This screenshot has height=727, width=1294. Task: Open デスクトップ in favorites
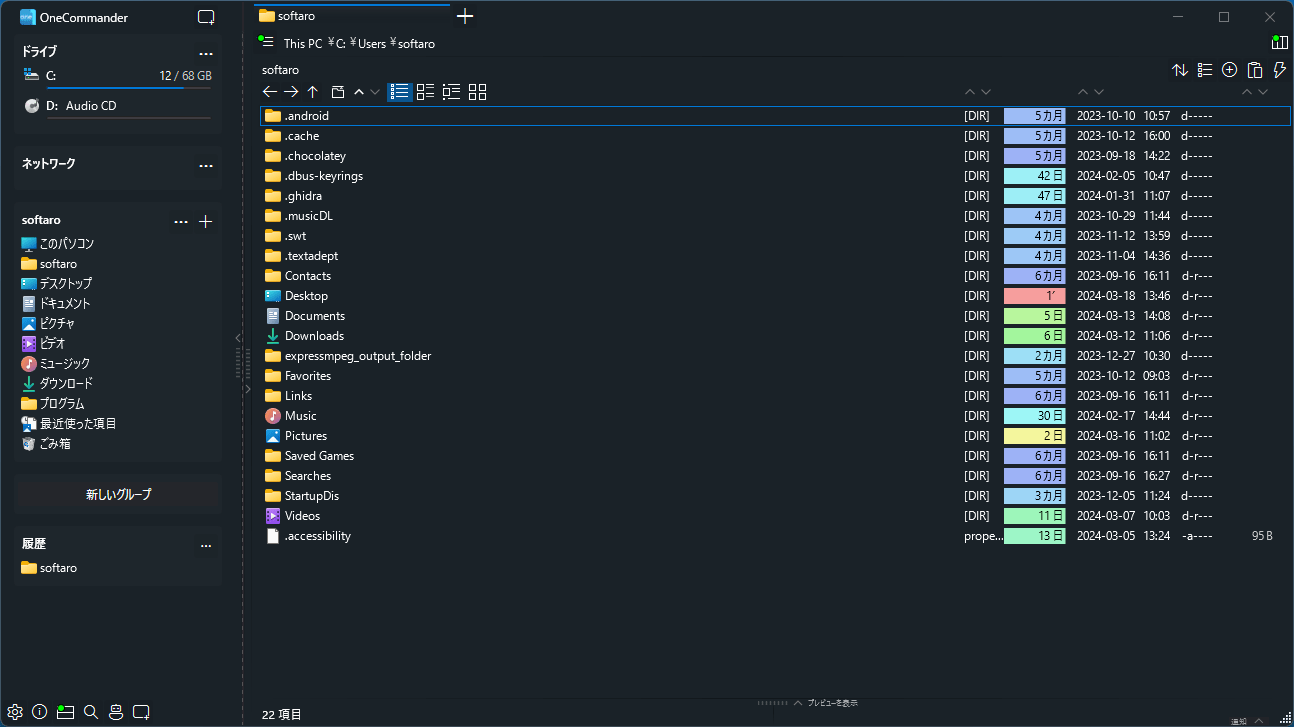coord(56,284)
